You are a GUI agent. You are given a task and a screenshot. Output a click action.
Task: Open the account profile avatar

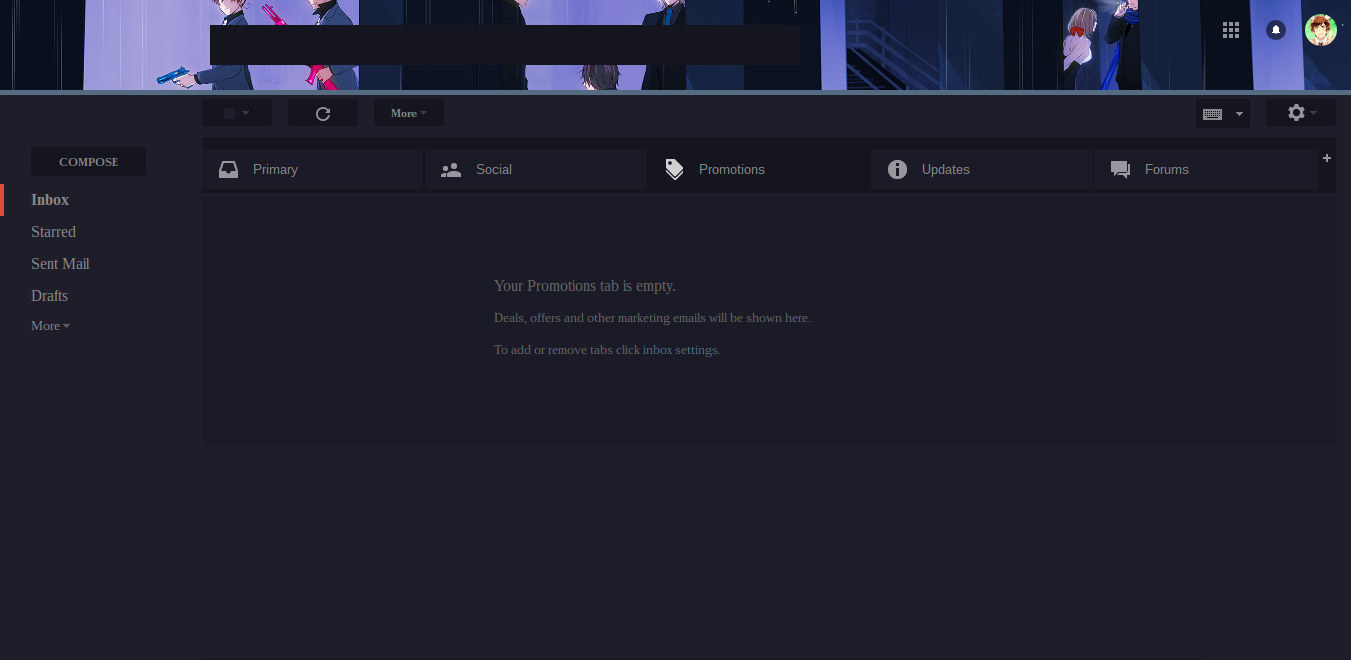(1321, 30)
